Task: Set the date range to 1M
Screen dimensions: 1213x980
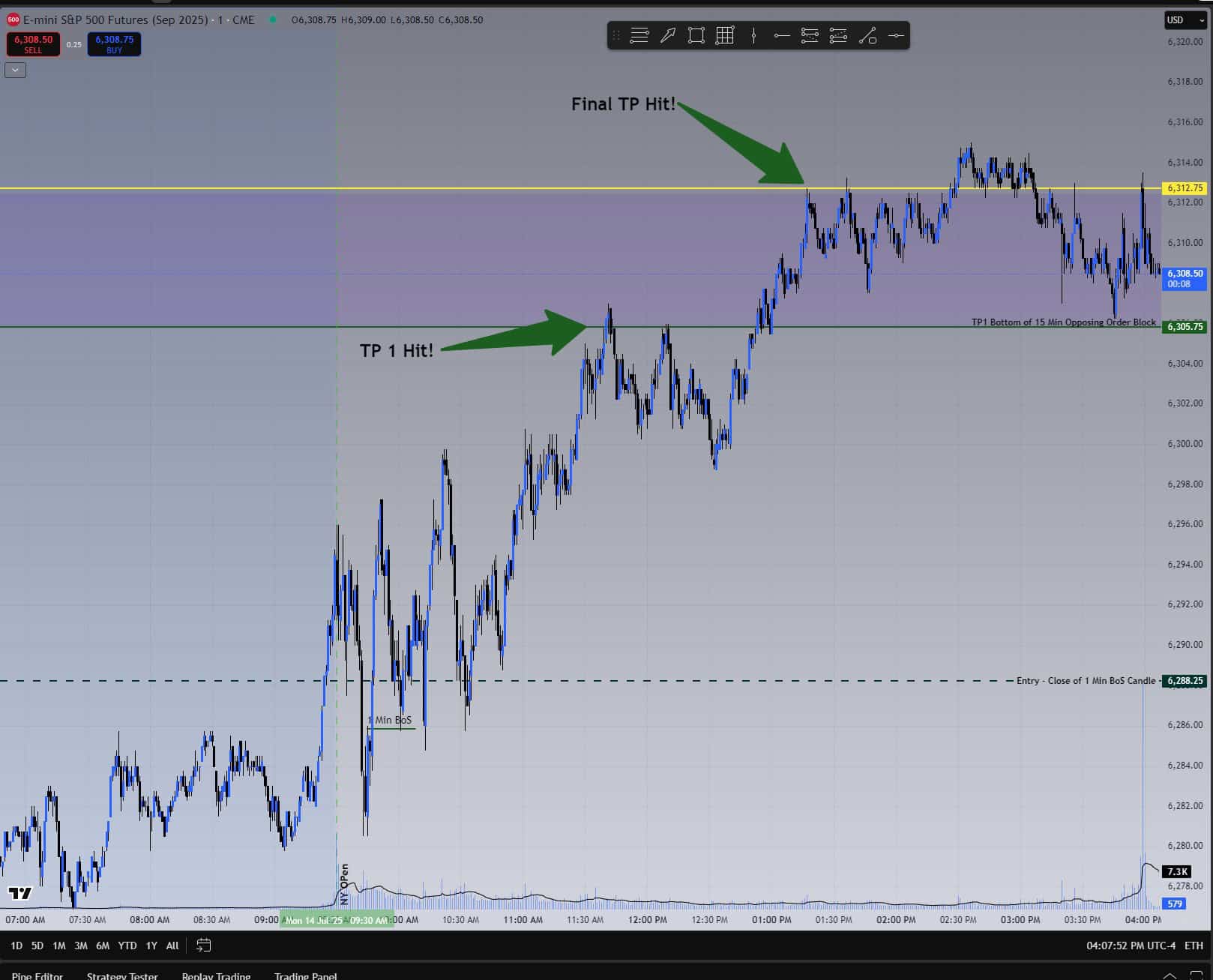Action: [x=59, y=946]
